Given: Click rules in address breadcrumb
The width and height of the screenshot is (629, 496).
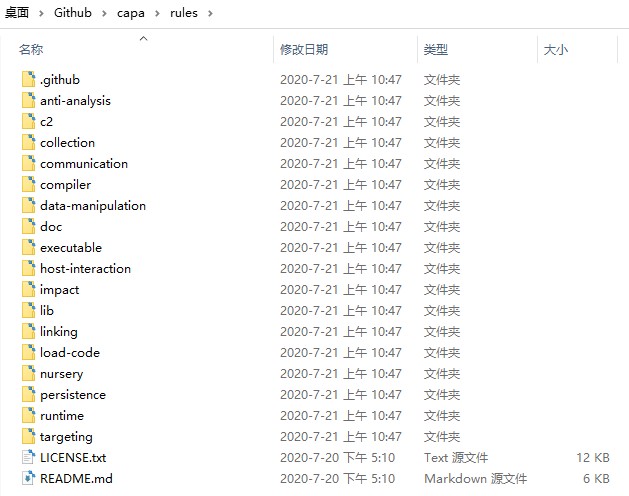Looking at the screenshot, I should click(x=184, y=13).
